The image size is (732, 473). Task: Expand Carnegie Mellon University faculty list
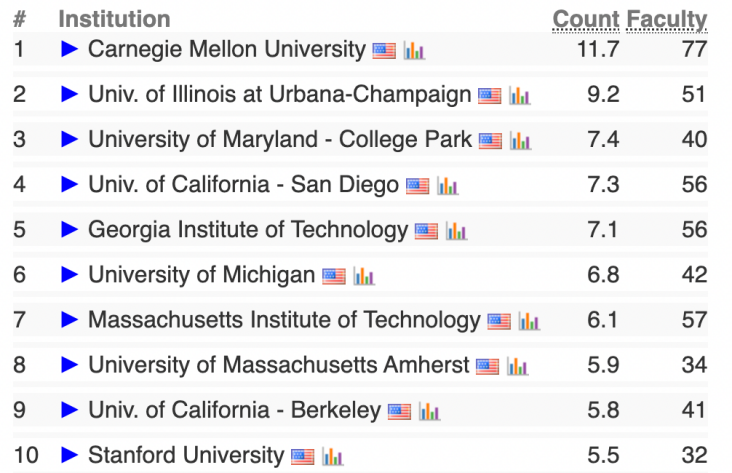pos(69,49)
